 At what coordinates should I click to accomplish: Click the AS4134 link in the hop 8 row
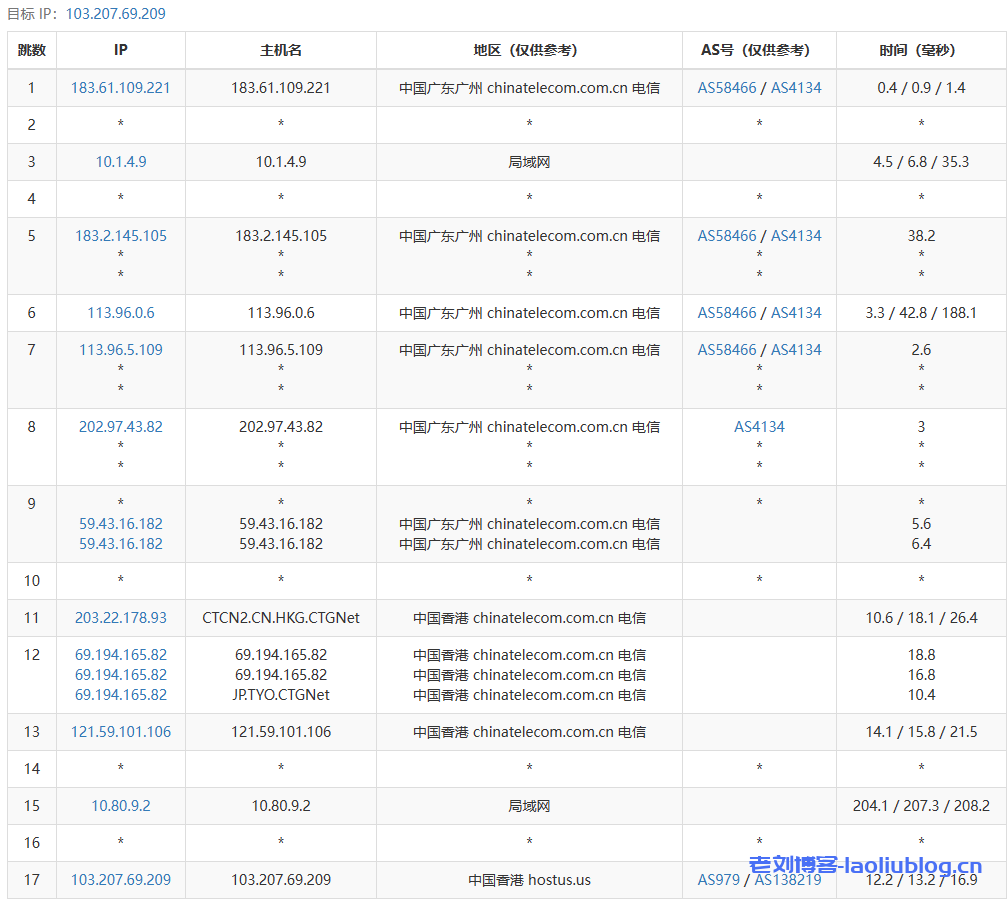759,427
